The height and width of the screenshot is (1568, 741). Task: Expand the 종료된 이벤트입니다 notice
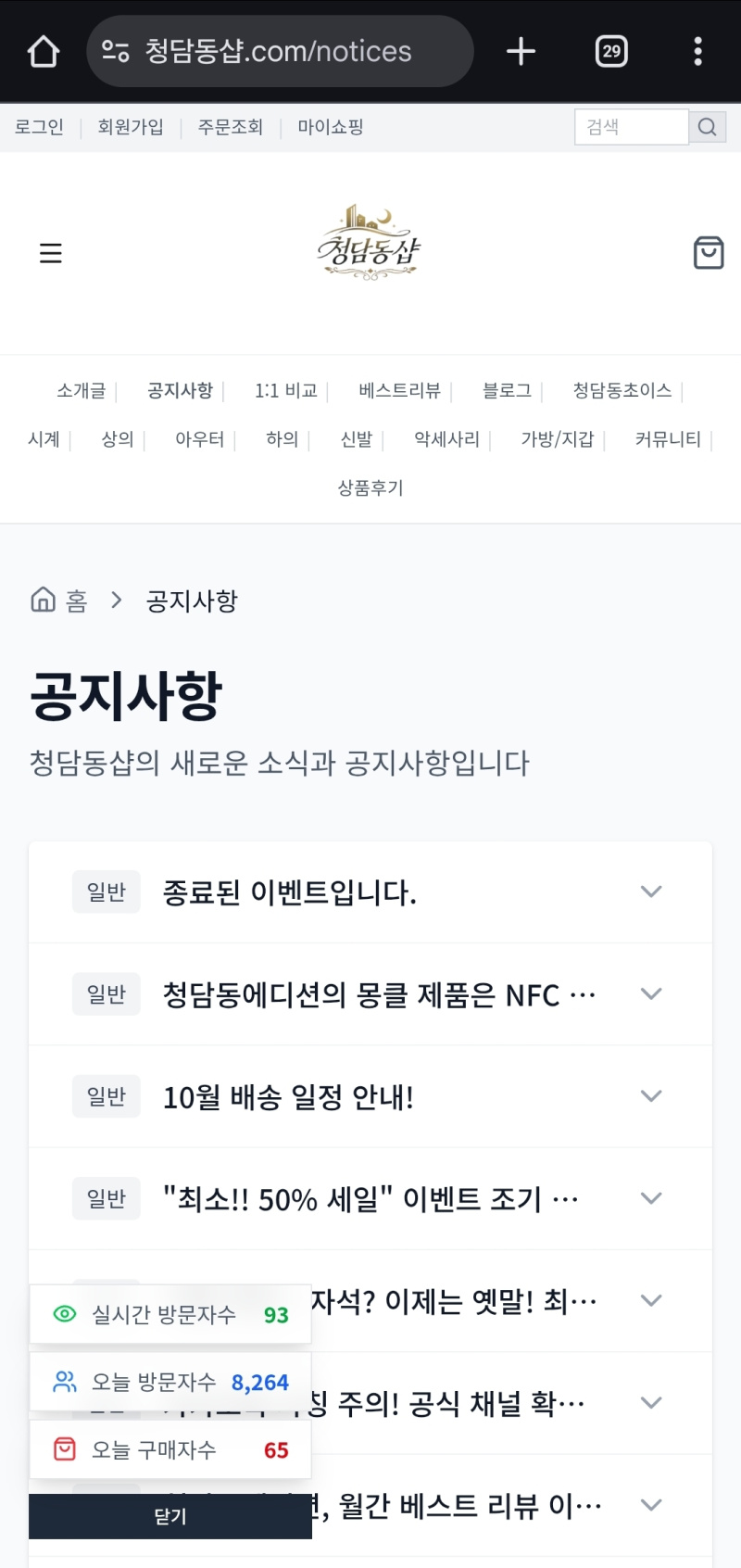(651, 891)
